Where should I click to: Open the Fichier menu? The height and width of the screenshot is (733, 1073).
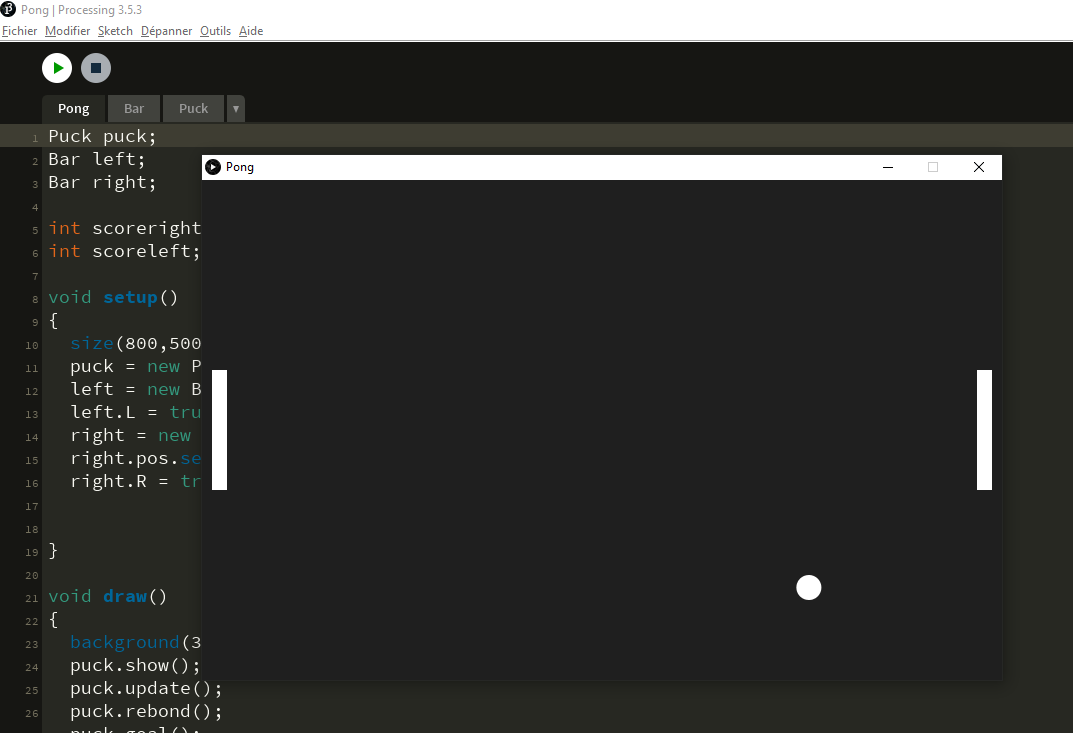coord(19,31)
